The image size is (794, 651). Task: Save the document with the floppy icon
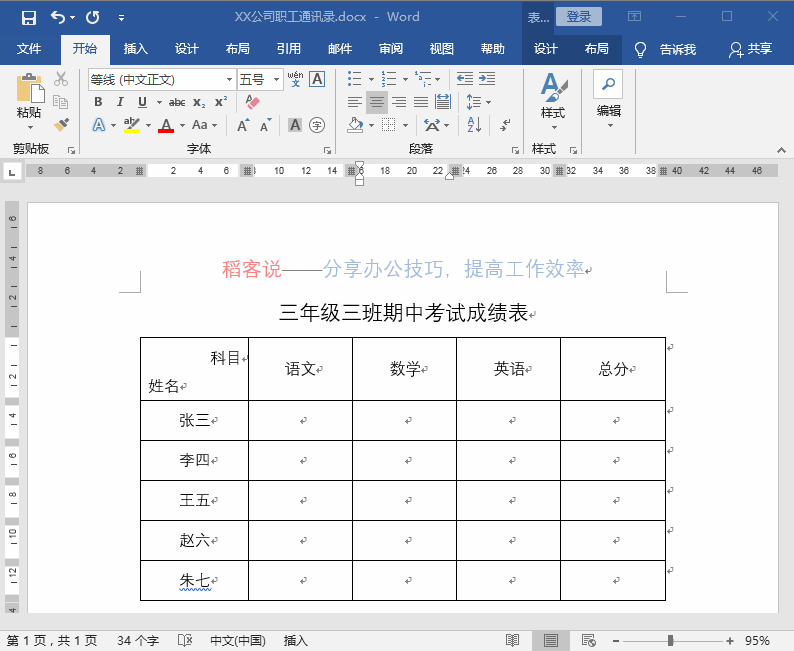click(x=29, y=18)
